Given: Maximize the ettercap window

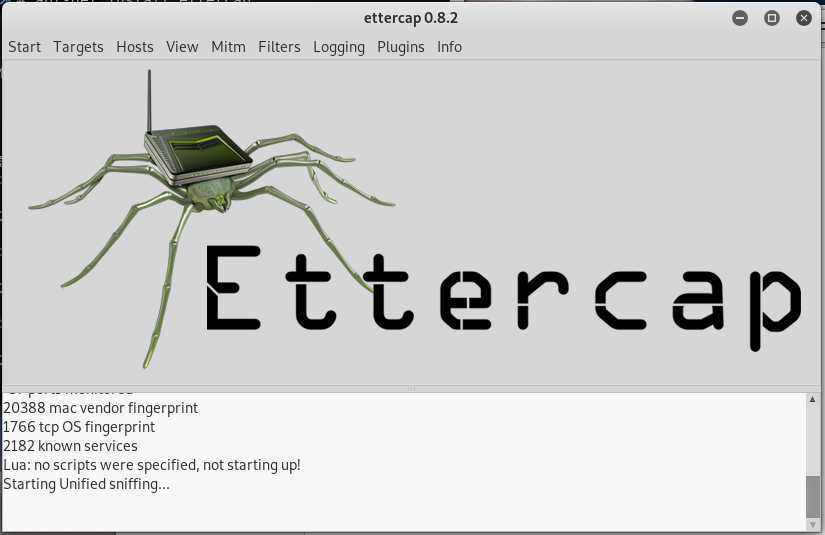Looking at the screenshot, I should pos(772,18).
